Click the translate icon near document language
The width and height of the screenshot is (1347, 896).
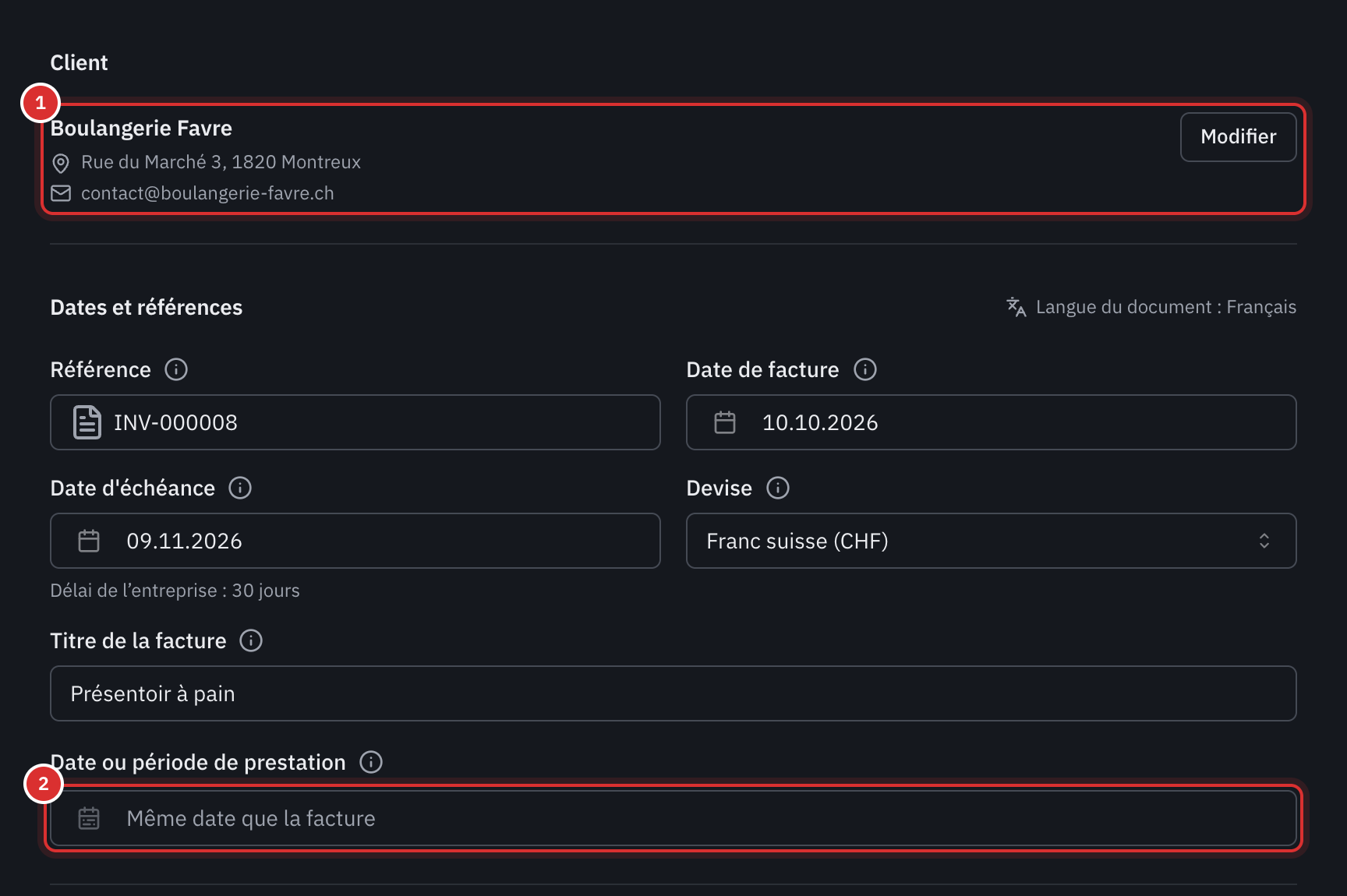point(1016,307)
